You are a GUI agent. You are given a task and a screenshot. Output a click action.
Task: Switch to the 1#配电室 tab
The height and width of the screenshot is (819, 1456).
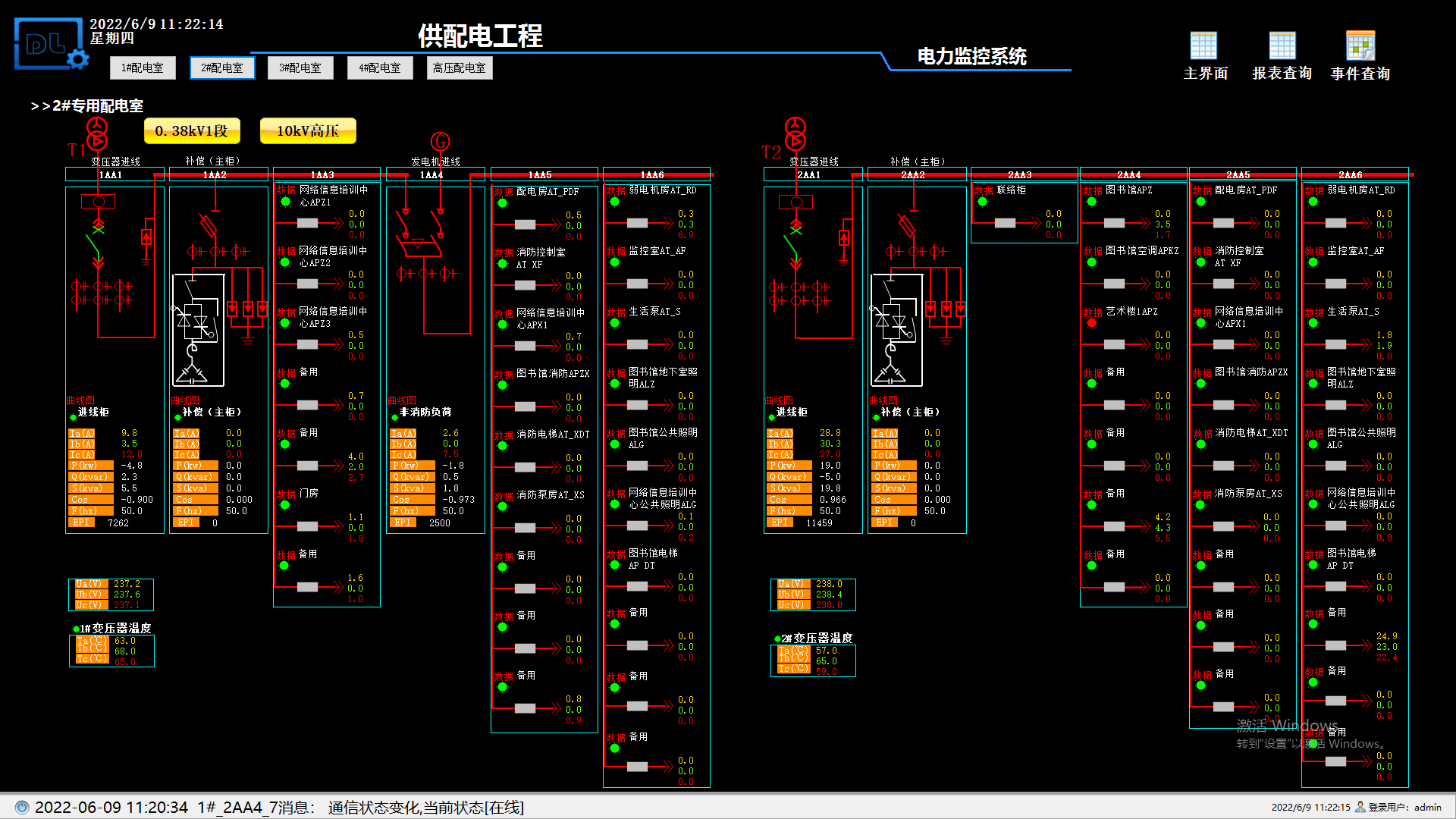[x=143, y=68]
